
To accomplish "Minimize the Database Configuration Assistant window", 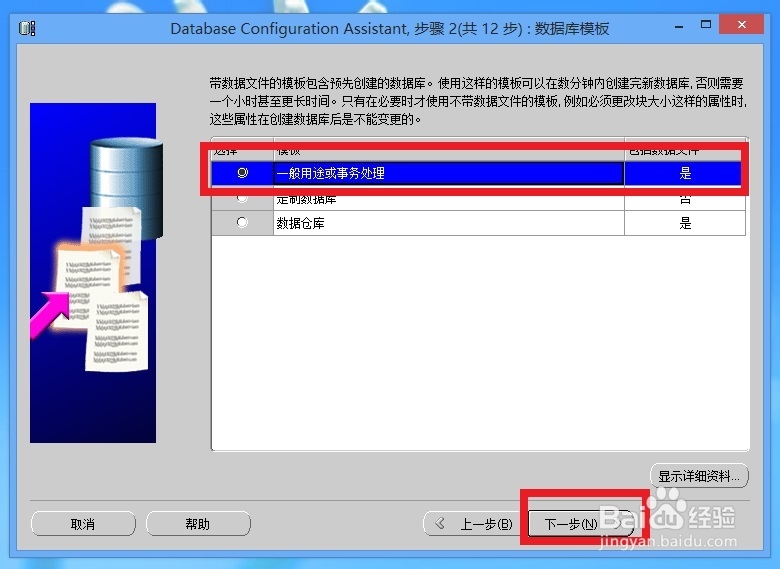I will 679,25.
